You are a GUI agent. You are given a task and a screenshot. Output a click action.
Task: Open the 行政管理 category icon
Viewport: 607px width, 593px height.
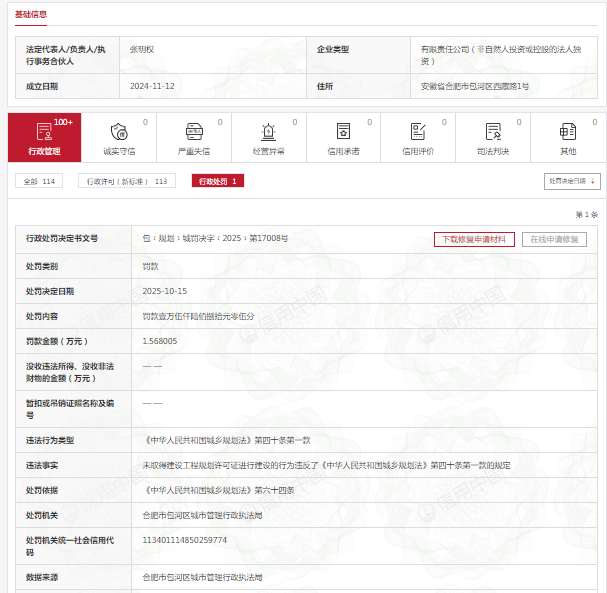click(x=44, y=131)
